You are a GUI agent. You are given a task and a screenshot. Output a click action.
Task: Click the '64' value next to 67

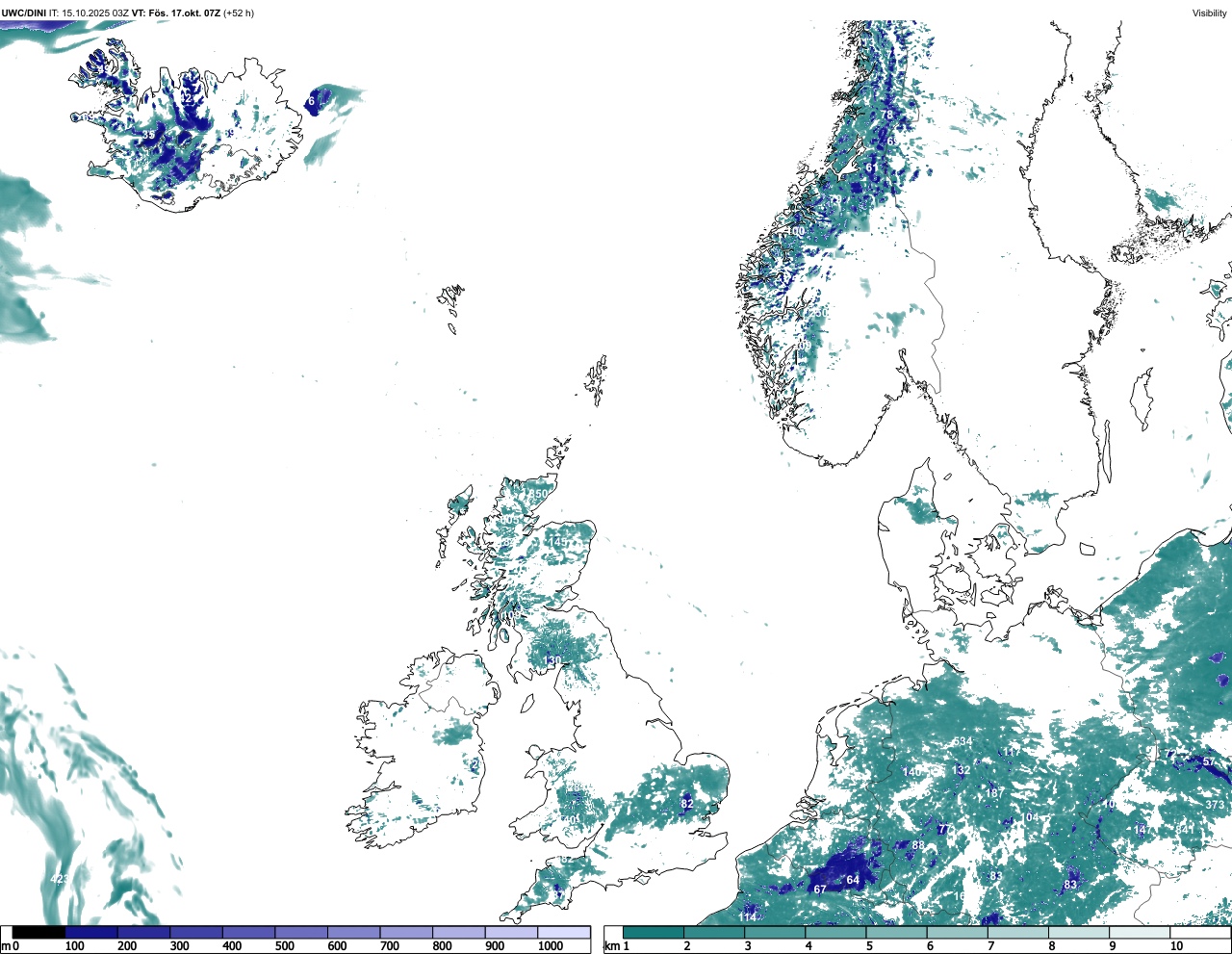pyautogui.click(x=853, y=881)
